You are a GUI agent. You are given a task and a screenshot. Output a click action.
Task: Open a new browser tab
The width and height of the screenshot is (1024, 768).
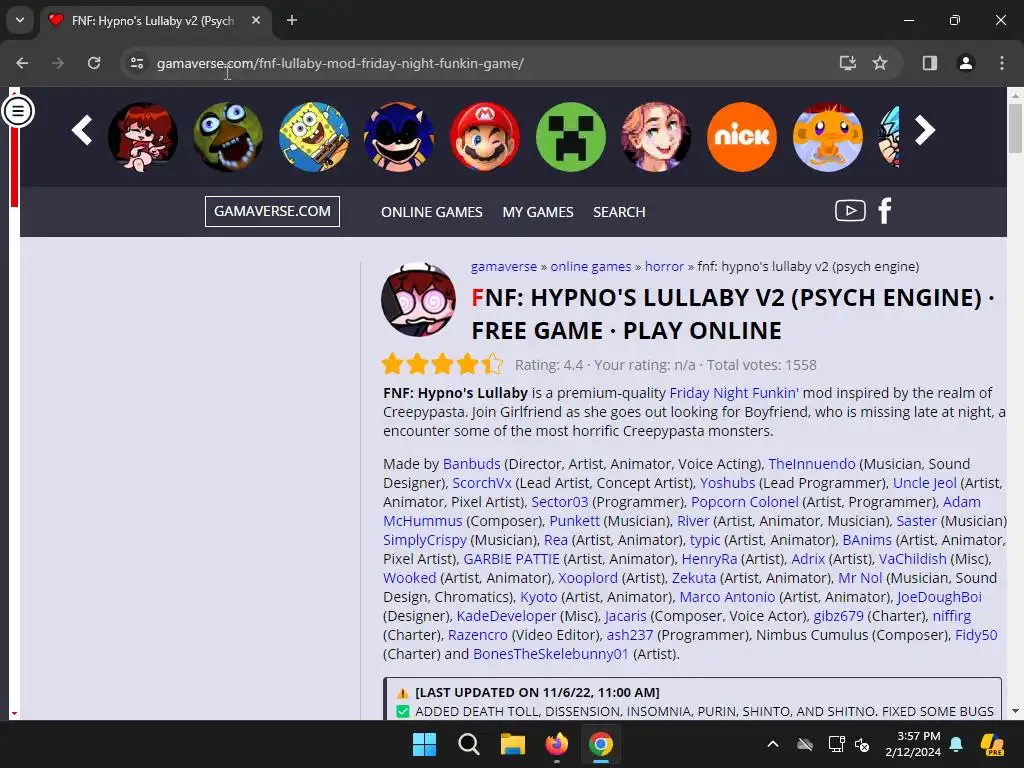pos(292,20)
